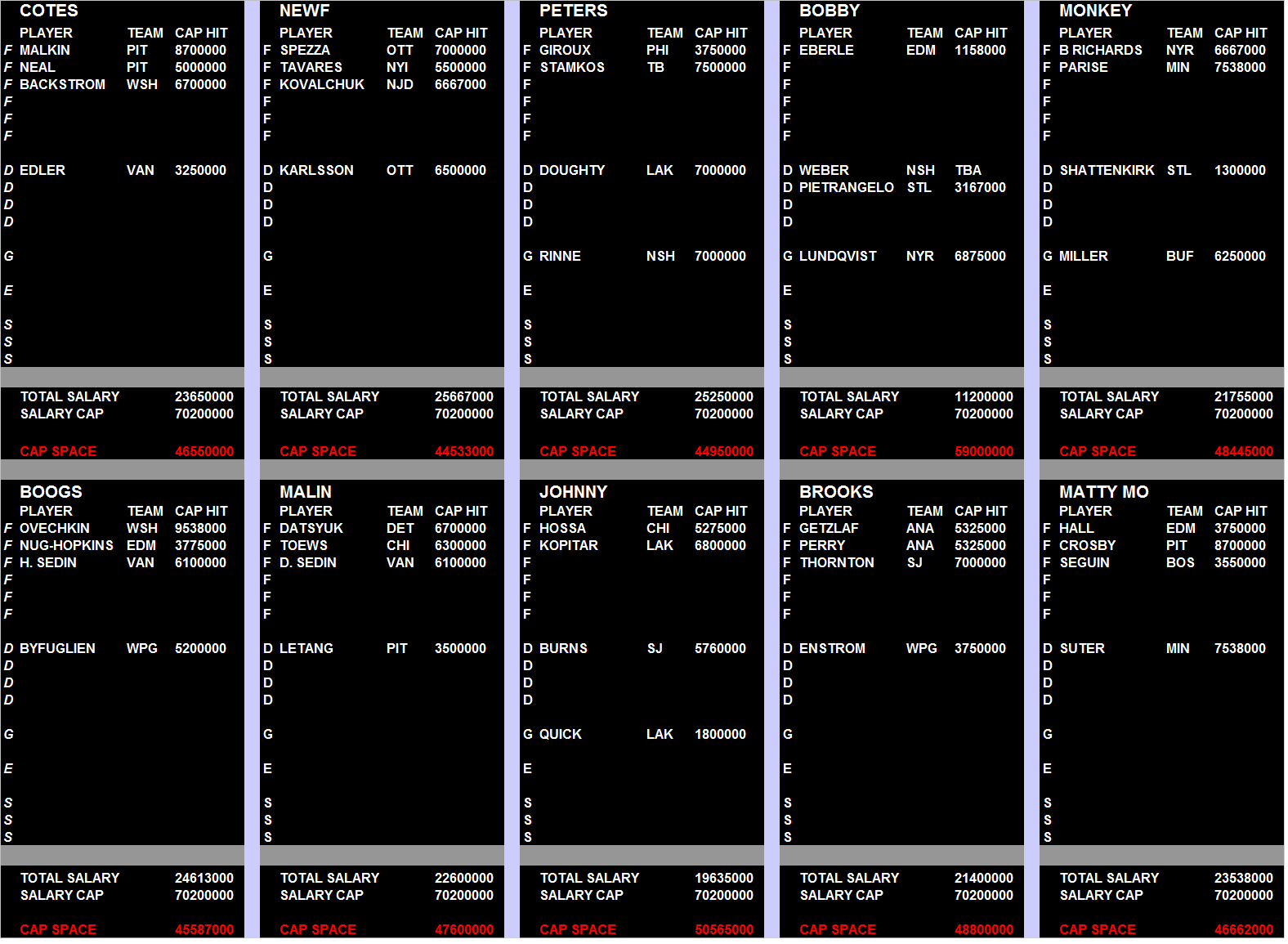Viewport: 1288px width, 944px height.
Task: Click the MATTY MO team name header
Action: tap(1103, 491)
